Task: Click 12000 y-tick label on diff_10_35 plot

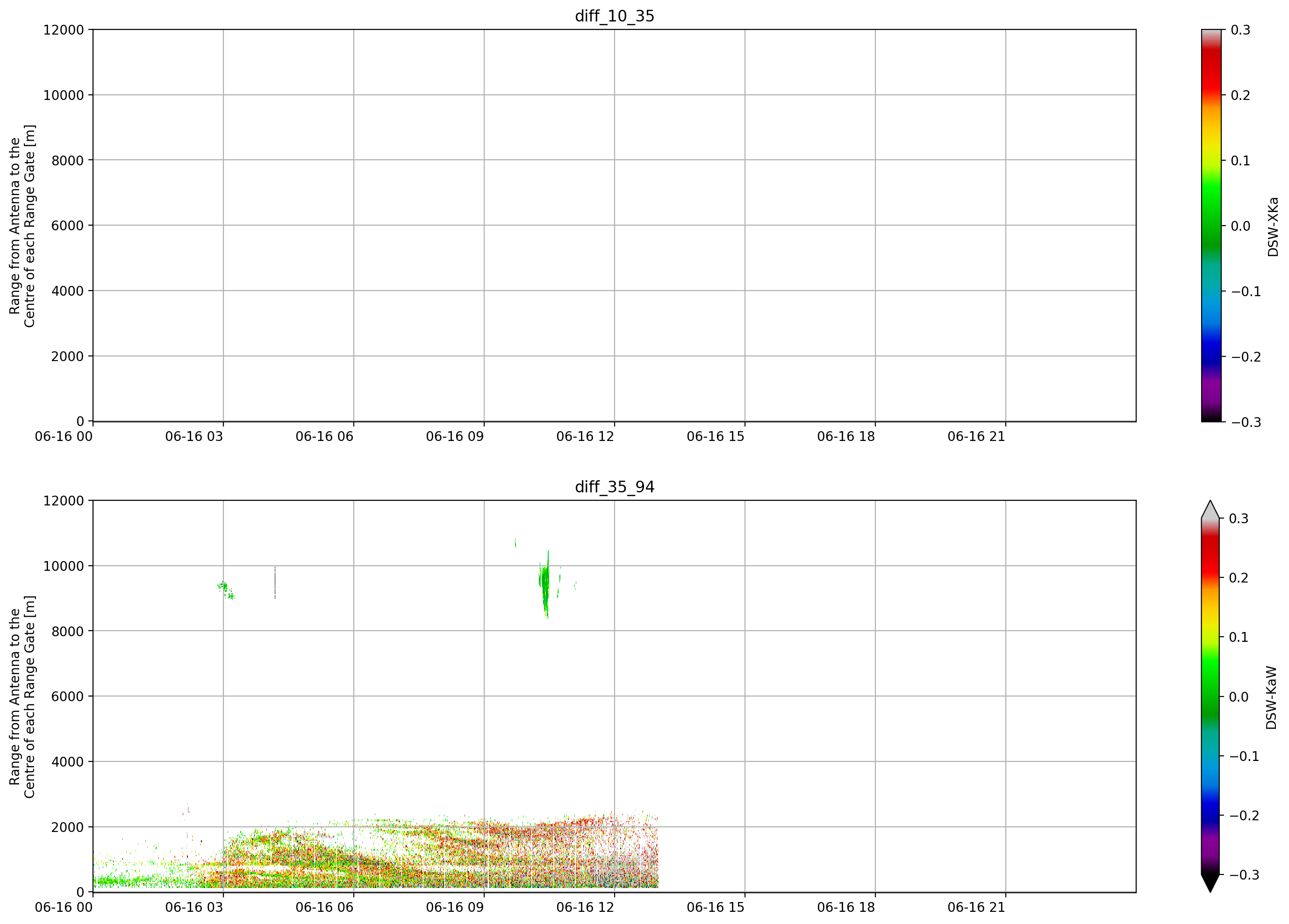Action: pyautogui.click(x=64, y=29)
